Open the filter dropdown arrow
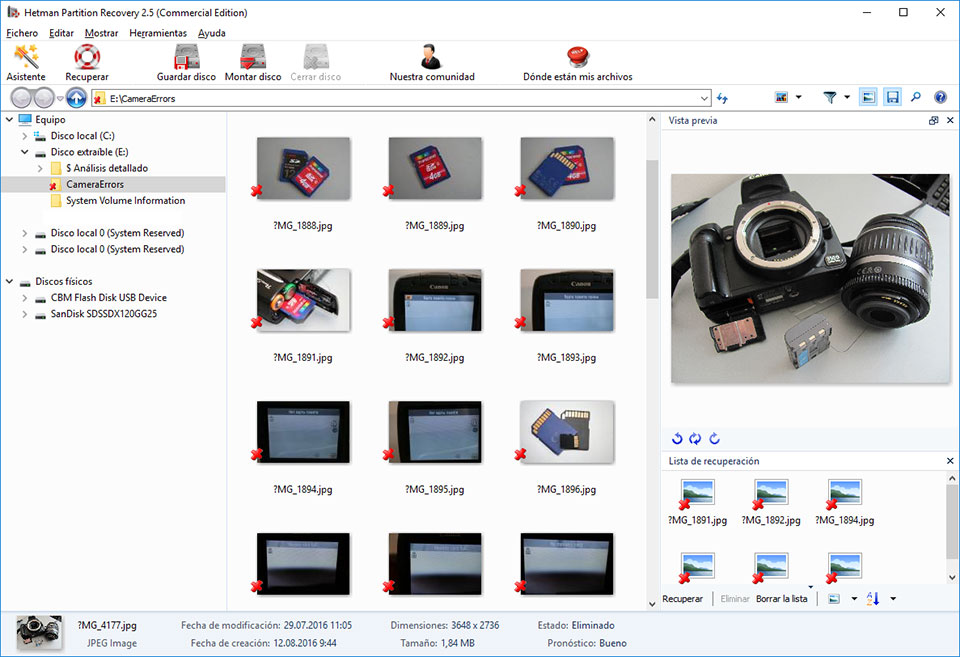This screenshot has height=657, width=960. click(846, 97)
